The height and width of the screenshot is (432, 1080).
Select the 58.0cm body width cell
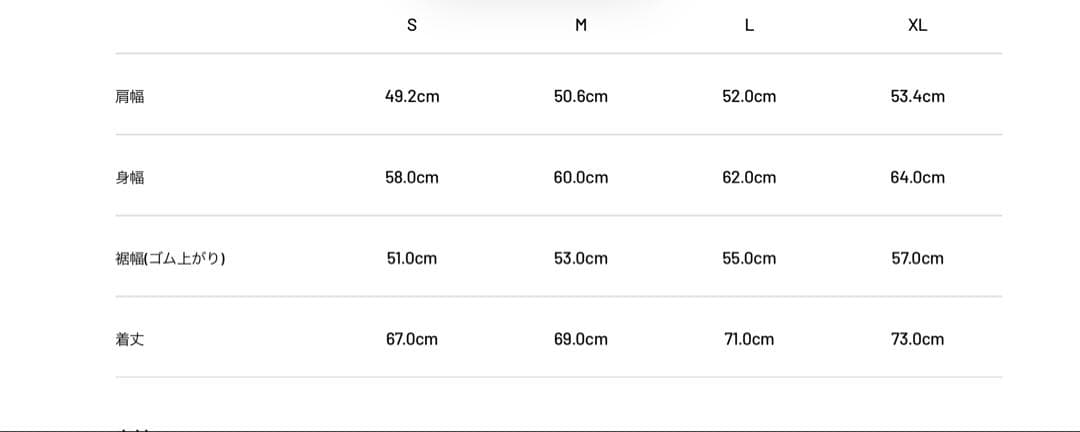click(x=412, y=178)
